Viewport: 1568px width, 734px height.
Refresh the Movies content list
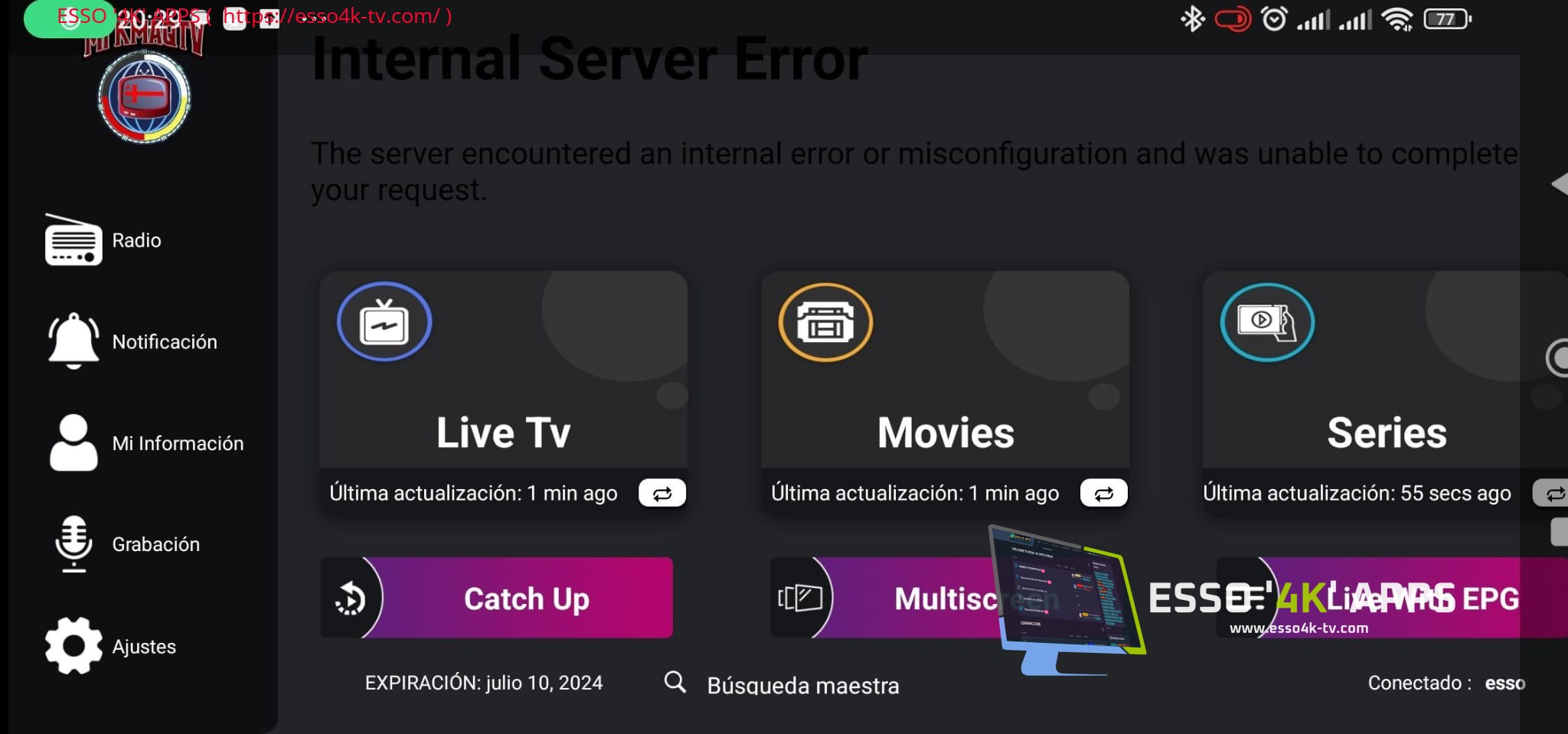[x=1103, y=493]
